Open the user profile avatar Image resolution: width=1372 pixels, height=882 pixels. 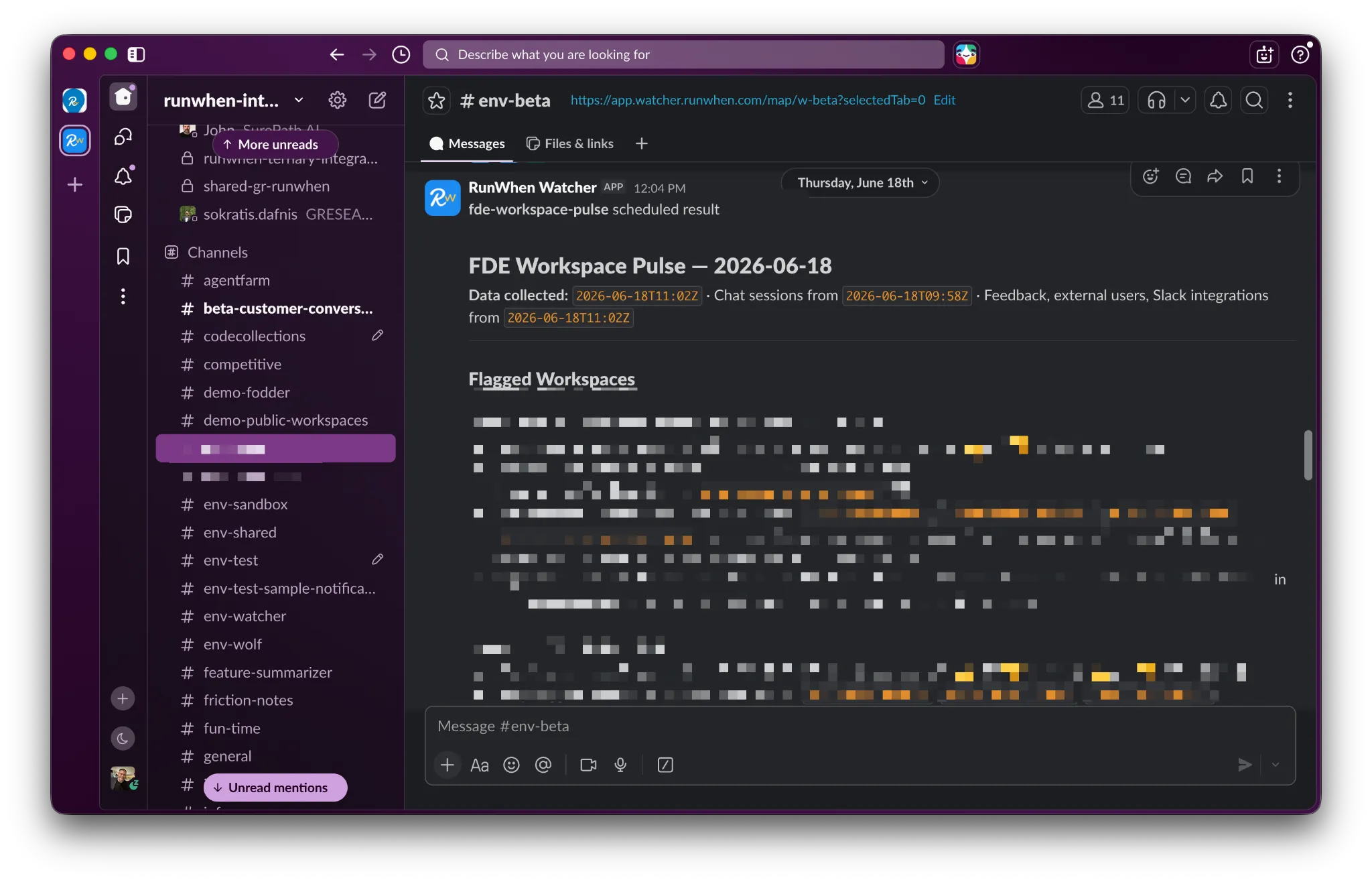[123, 778]
